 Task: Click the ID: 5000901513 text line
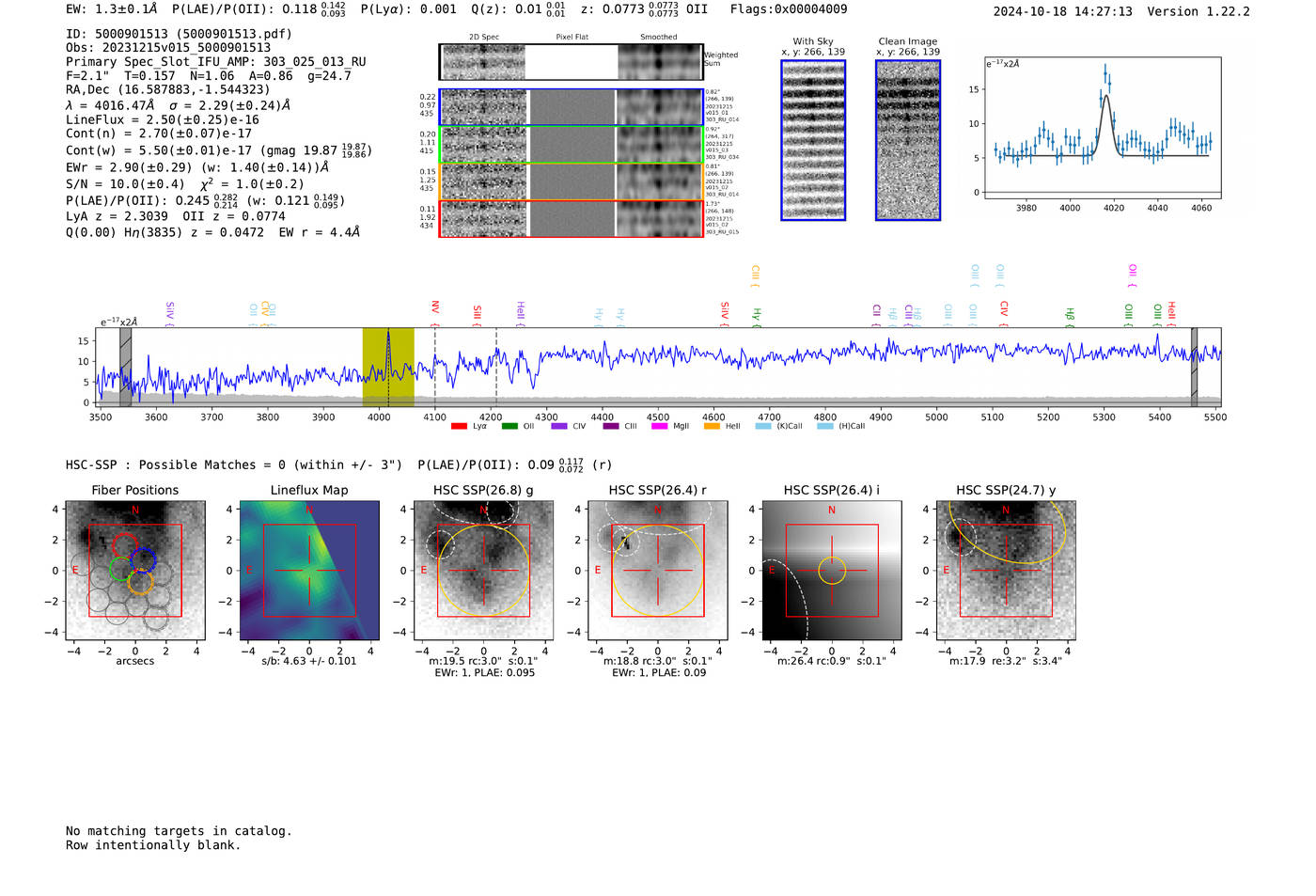click(x=179, y=34)
